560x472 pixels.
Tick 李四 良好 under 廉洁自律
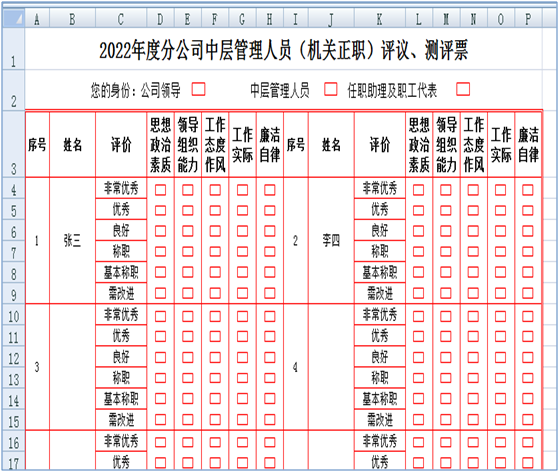(528, 231)
